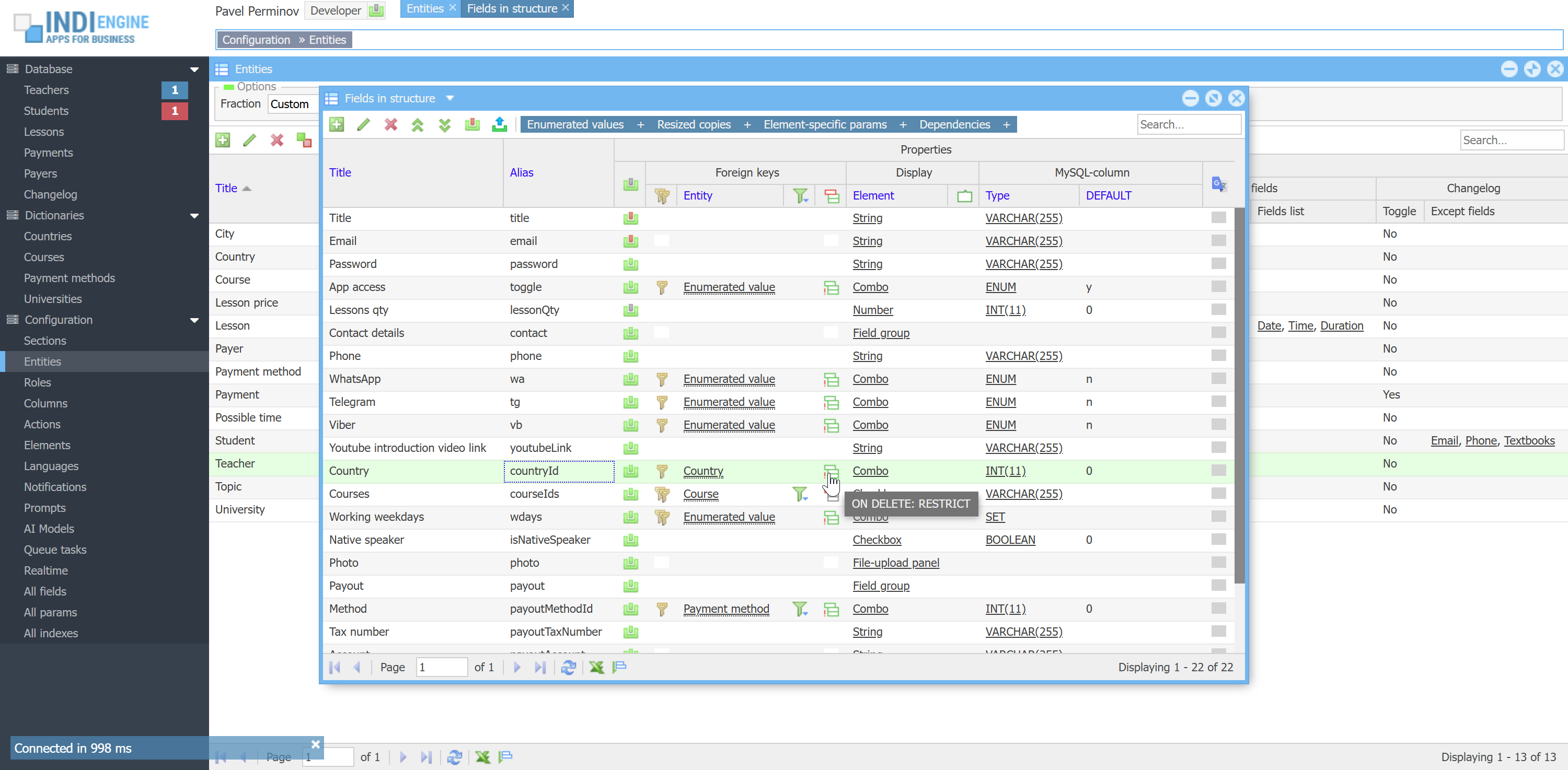This screenshot has height=770, width=1568.
Task: Click the blue-arrow export icon in Fields toolbar
Action: tap(499, 125)
